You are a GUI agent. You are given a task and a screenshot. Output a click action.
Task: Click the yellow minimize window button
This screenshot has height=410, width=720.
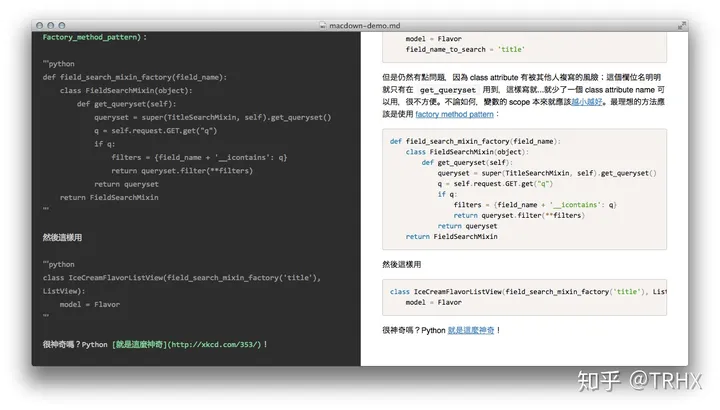click(x=51, y=26)
